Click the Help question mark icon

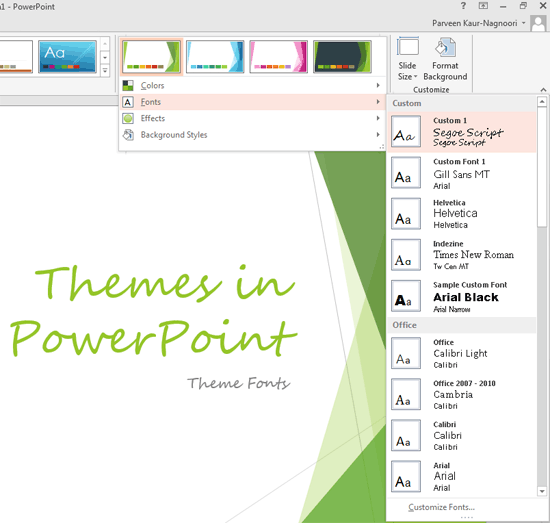click(x=463, y=6)
